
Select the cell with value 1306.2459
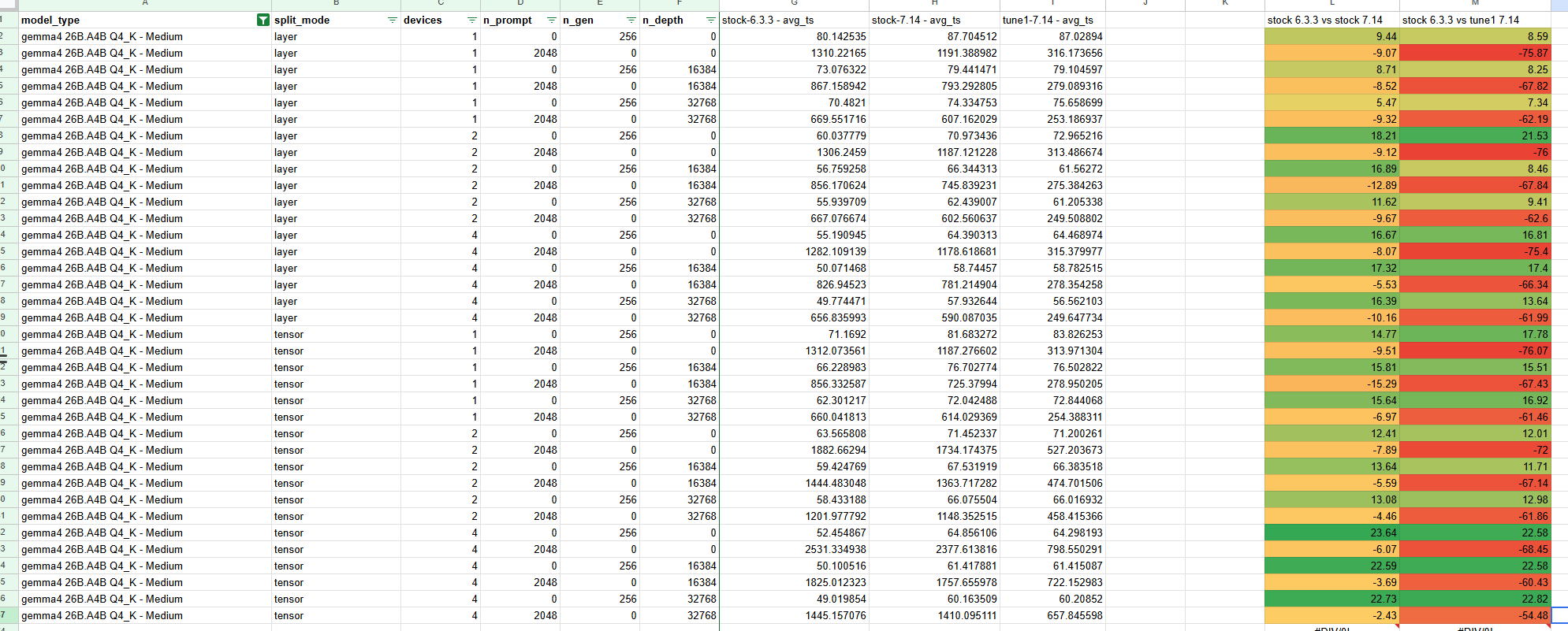[794, 152]
